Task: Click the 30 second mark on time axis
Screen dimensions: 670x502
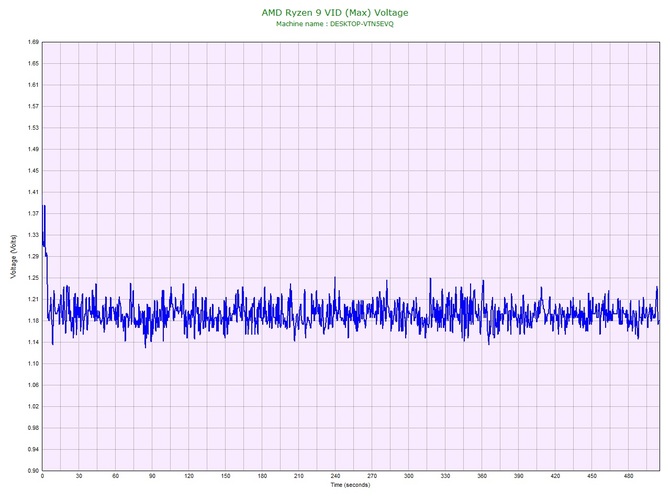Action: 79,477
